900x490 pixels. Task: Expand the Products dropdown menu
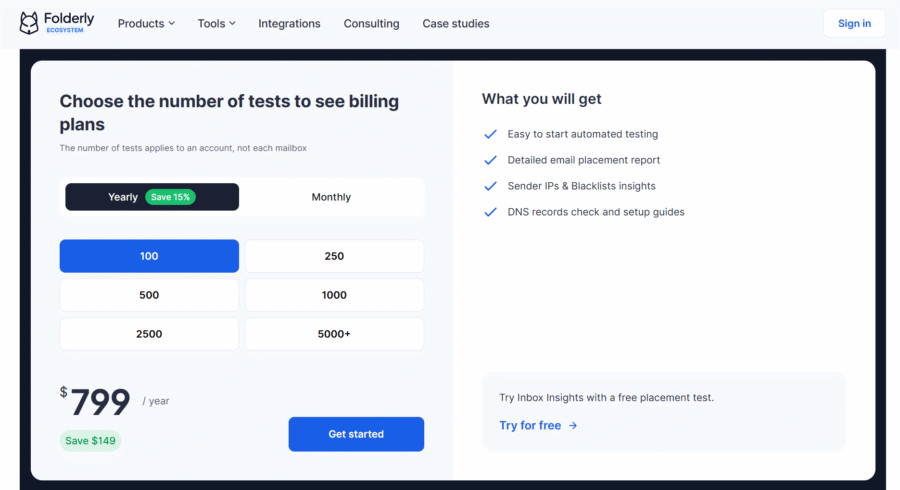coord(146,23)
